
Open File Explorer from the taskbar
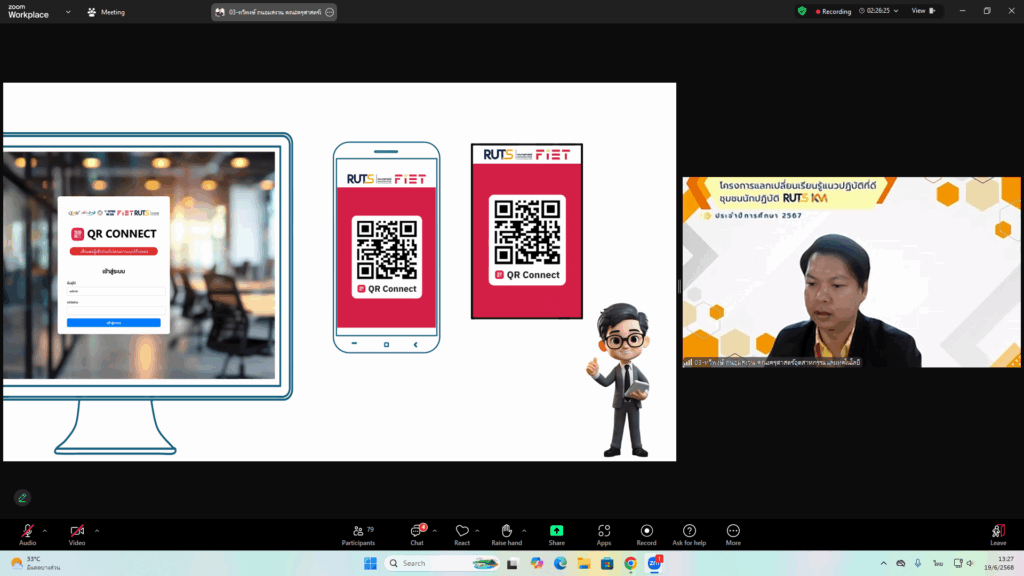click(584, 564)
